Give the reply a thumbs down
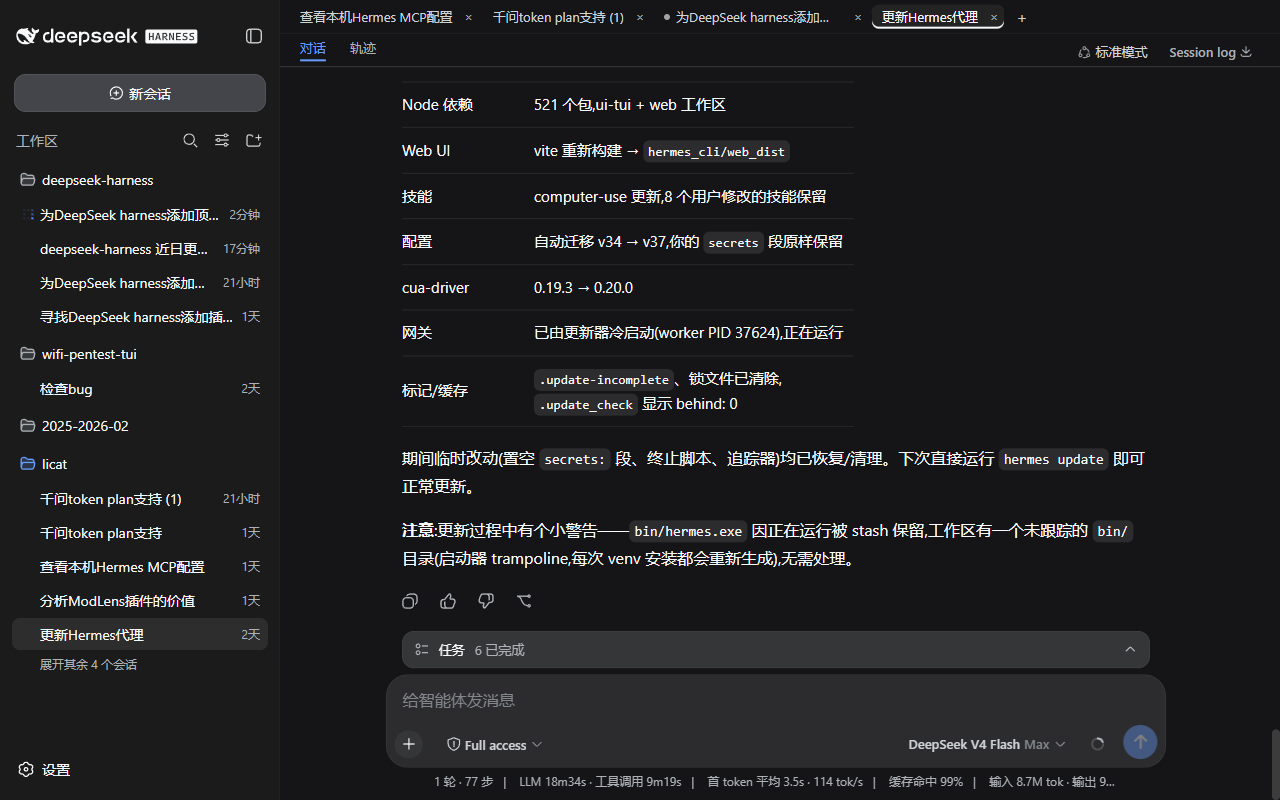1280x800 pixels. 486,601
